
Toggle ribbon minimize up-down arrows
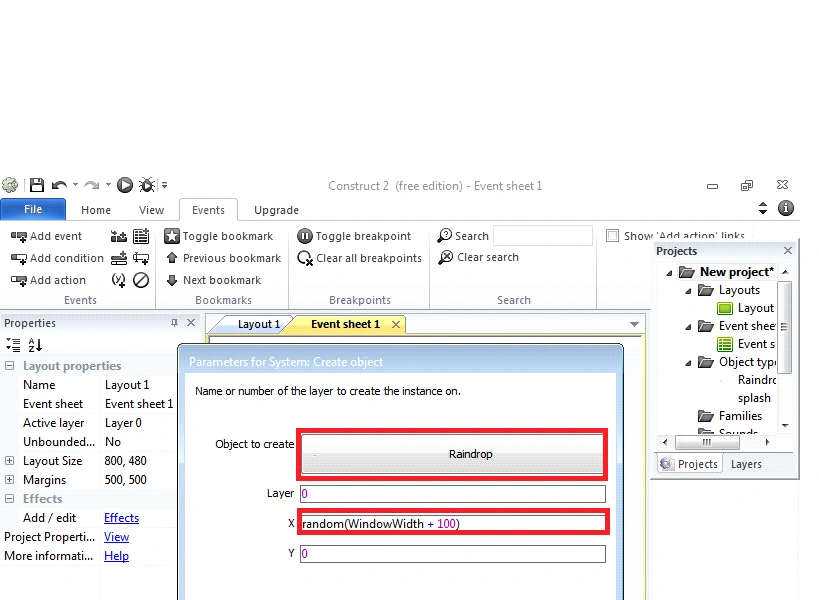point(763,208)
